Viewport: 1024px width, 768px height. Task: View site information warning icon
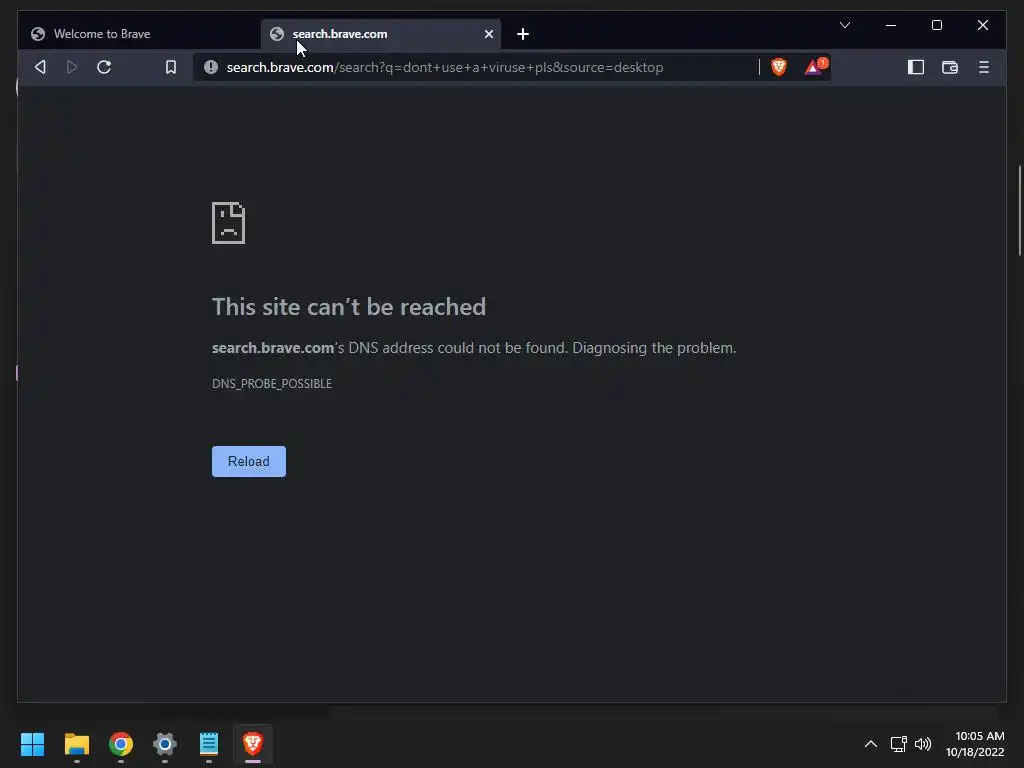210,67
